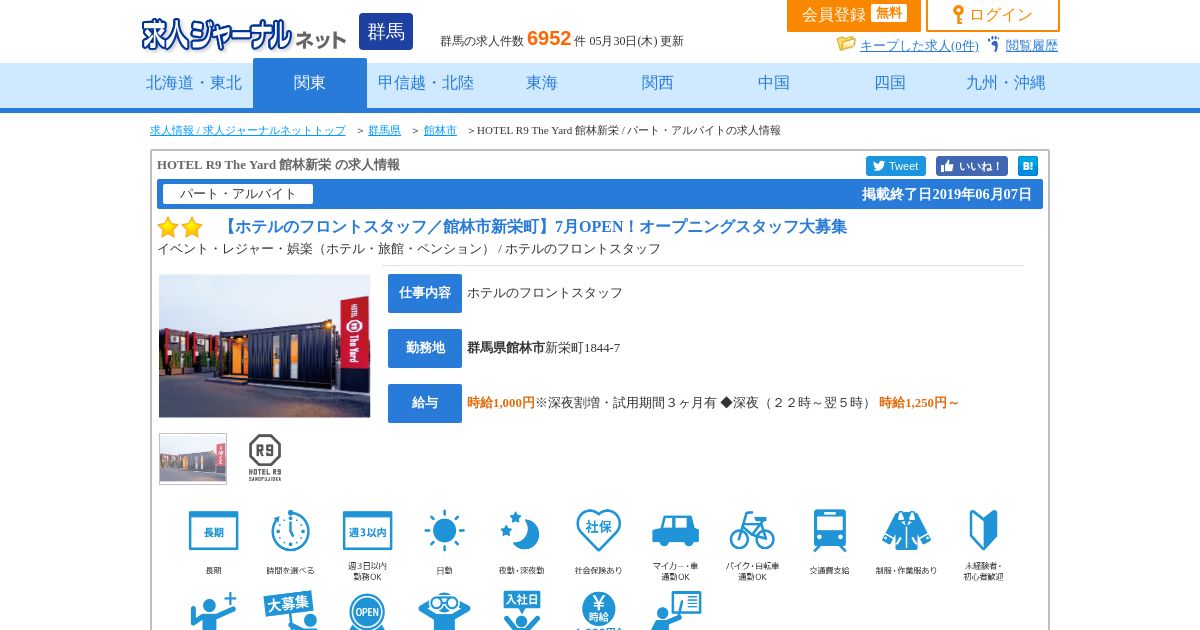1200x630 pixels.
Task: Open the 館林市 breadcrumb link
Action: (x=440, y=130)
